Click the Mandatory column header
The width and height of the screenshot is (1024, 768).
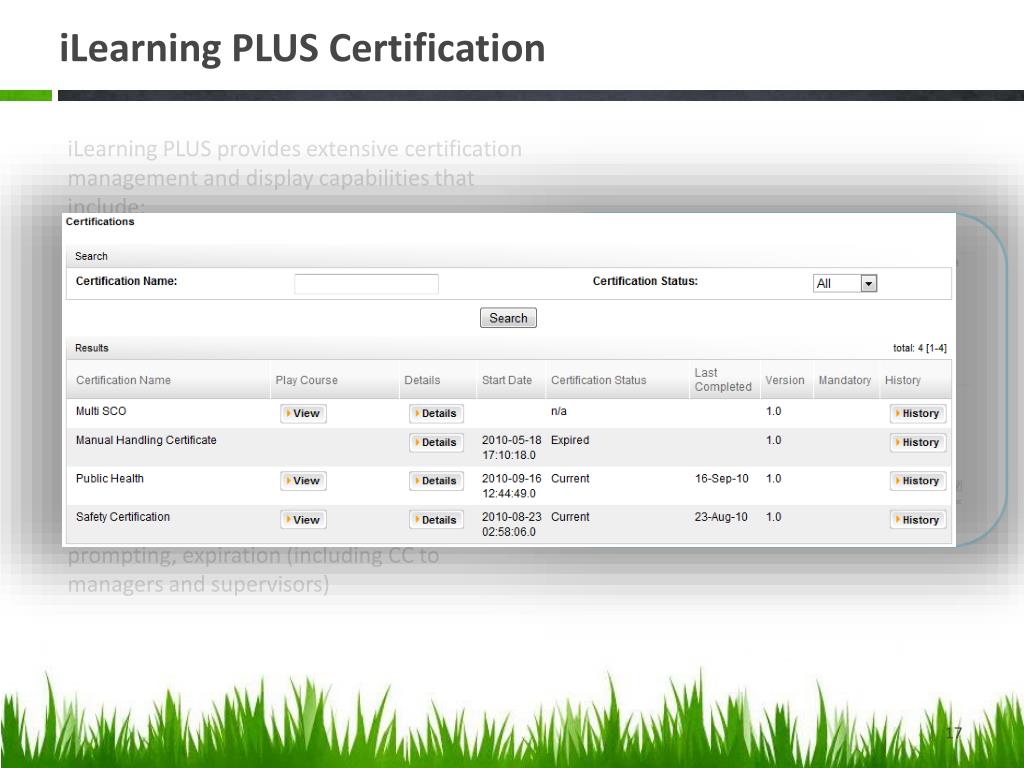[844, 380]
